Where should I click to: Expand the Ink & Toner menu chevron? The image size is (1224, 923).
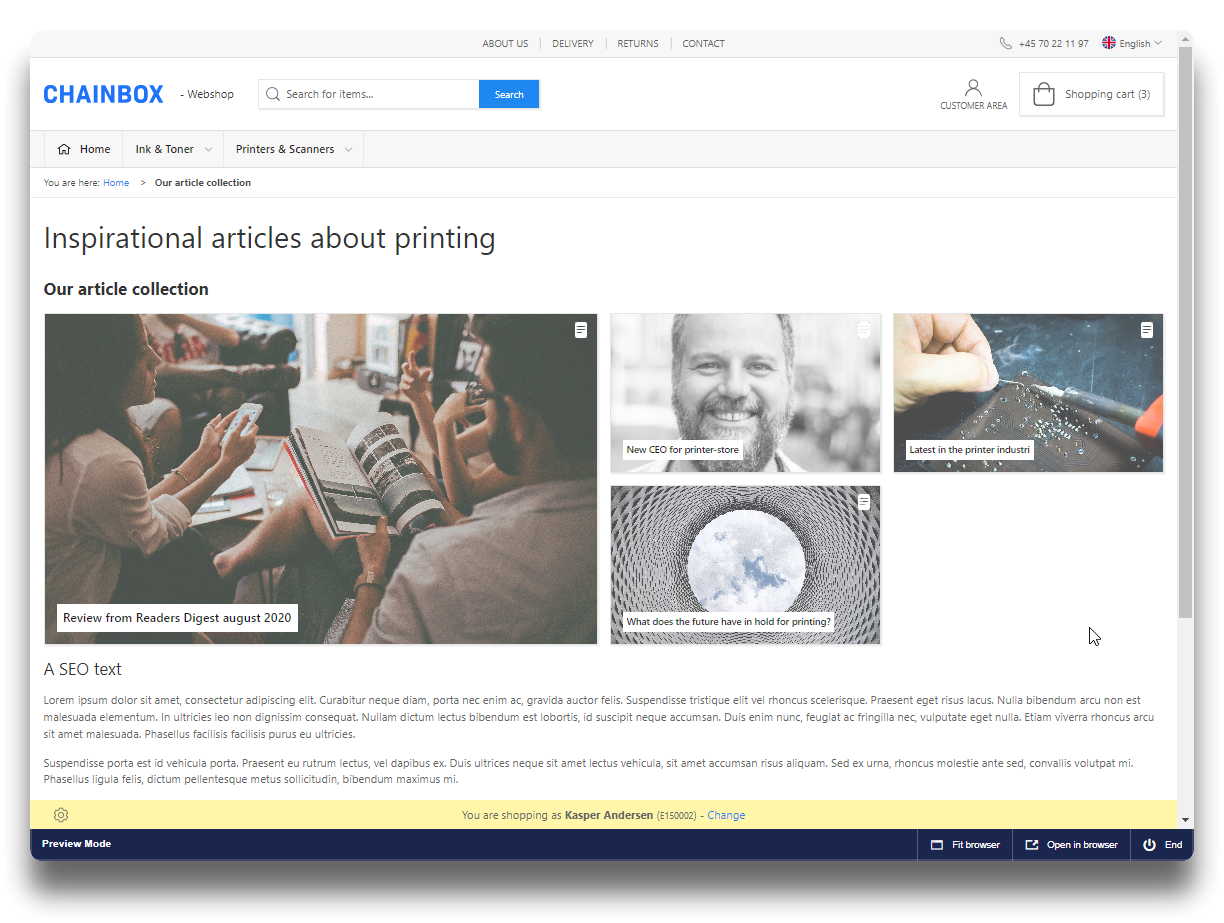pyautogui.click(x=208, y=150)
